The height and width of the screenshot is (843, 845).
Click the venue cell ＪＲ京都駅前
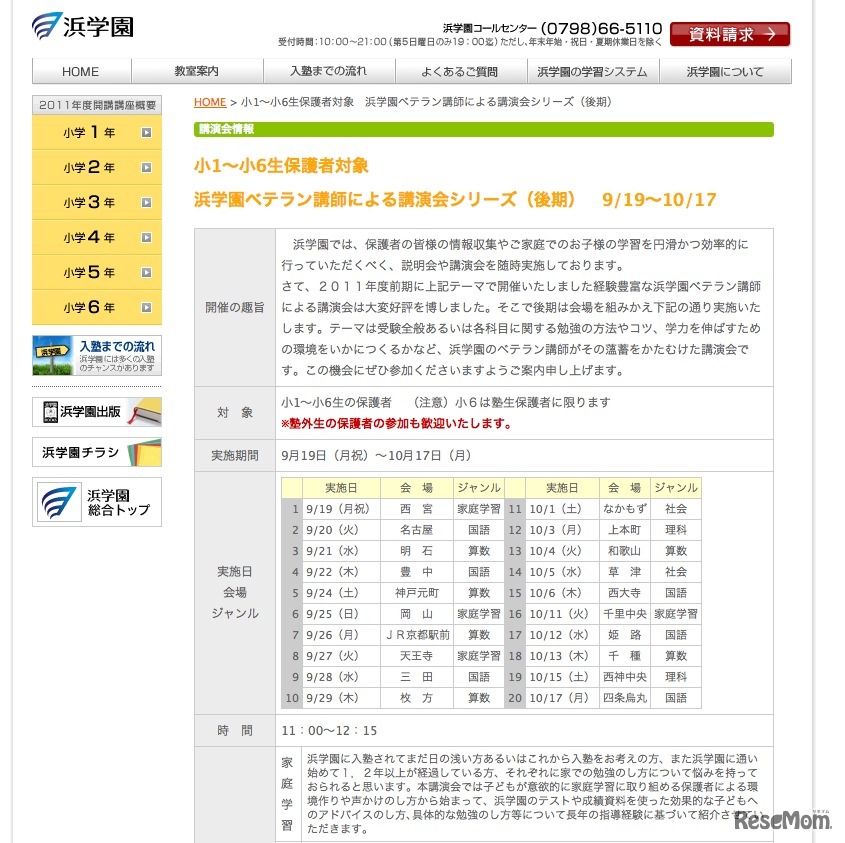click(417, 635)
